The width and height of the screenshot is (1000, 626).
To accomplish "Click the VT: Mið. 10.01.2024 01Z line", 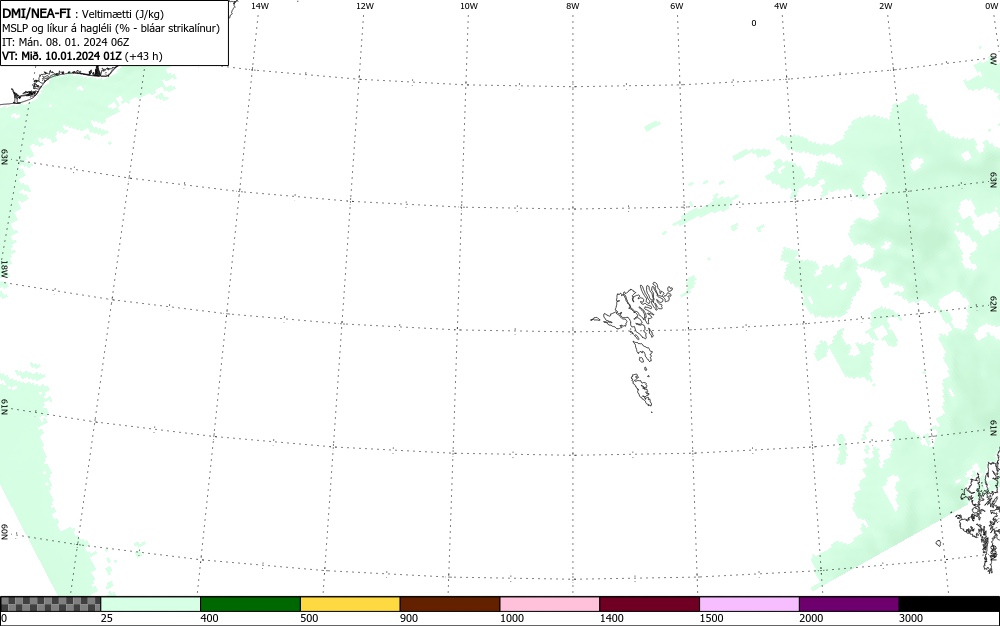I will [82, 56].
